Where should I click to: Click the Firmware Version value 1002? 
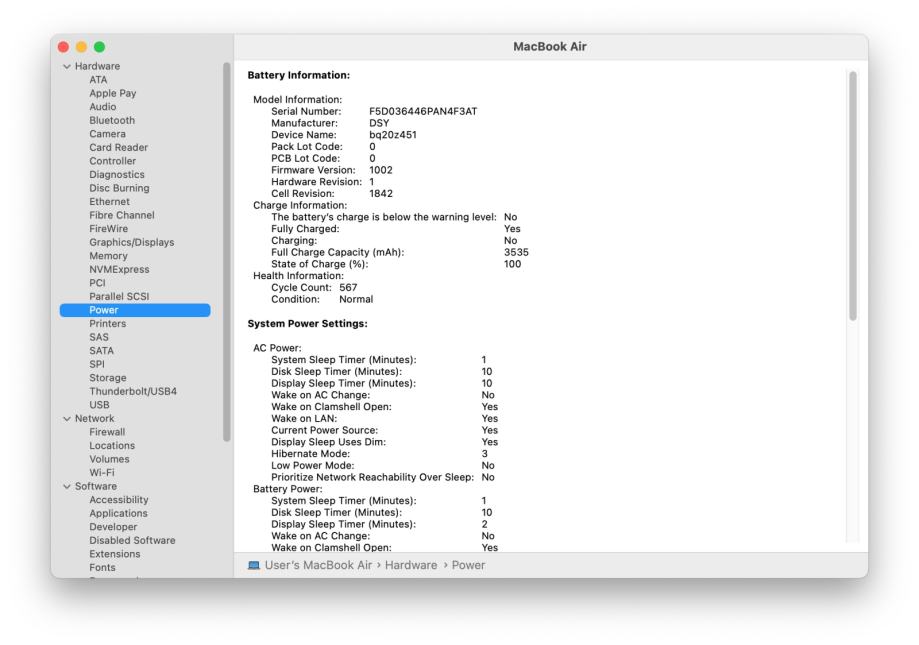tap(381, 170)
